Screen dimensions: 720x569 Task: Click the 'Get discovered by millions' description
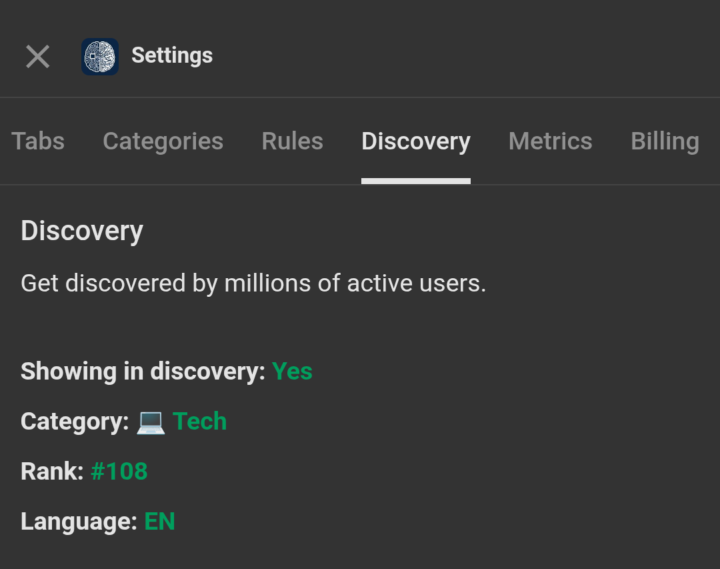point(253,283)
